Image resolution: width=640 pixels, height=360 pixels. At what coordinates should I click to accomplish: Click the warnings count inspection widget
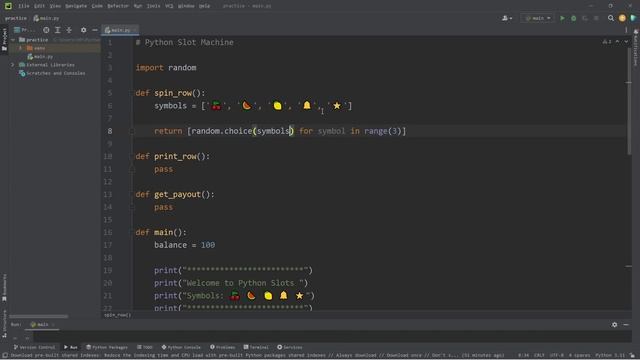[x=607, y=42]
